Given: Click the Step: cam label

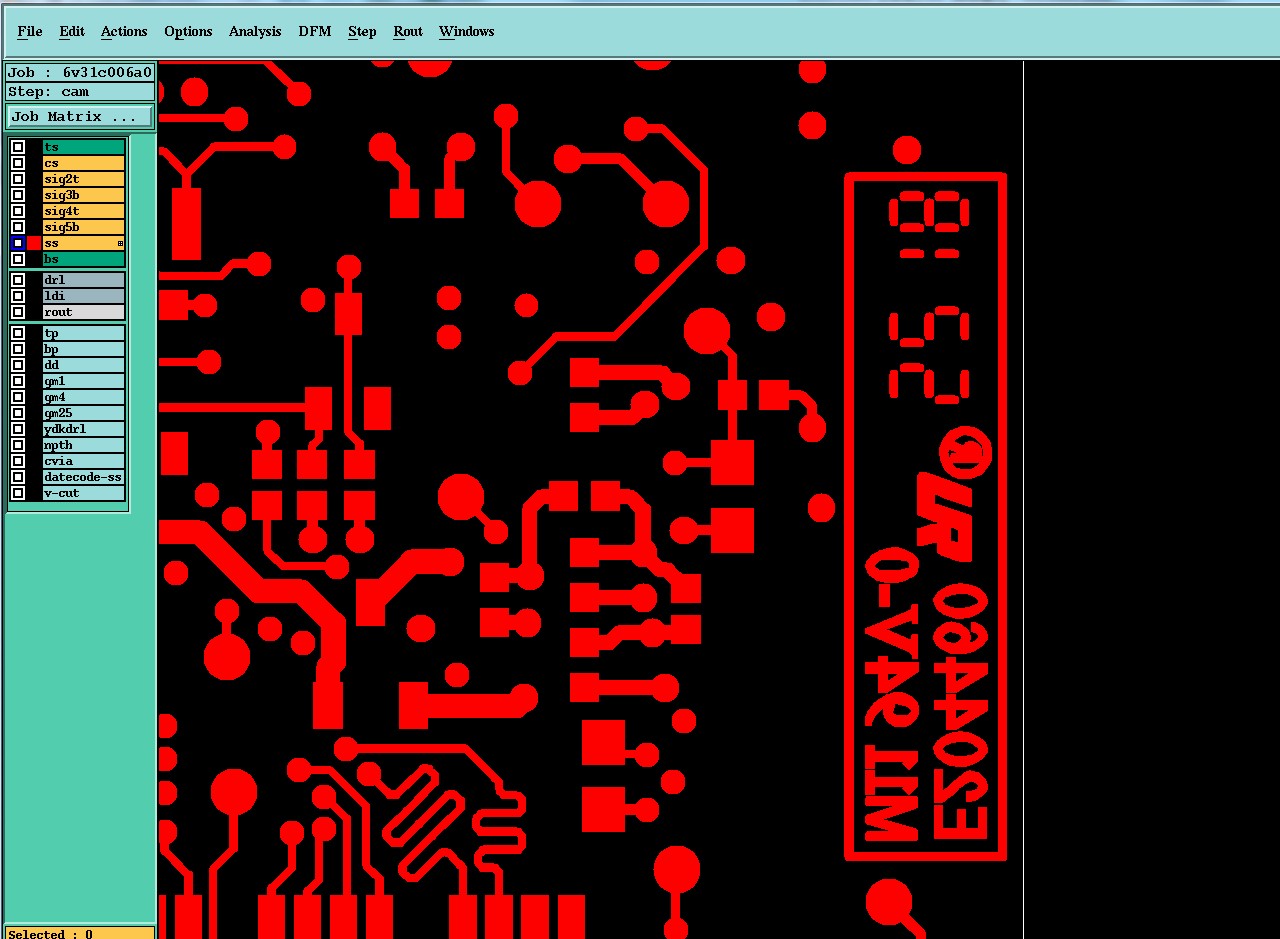Looking at the screenshot, I should pyautogui.click(x=80, y=91).
